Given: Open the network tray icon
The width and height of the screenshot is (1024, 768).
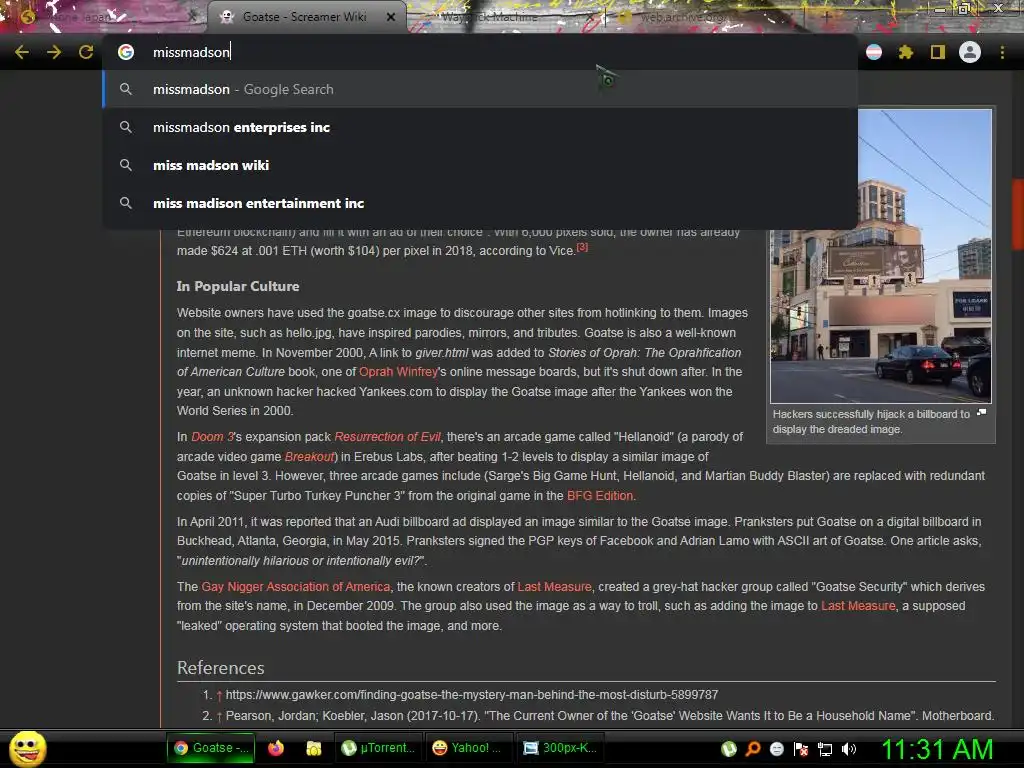Looking at the screenshot, I should (x=825, y=749).
